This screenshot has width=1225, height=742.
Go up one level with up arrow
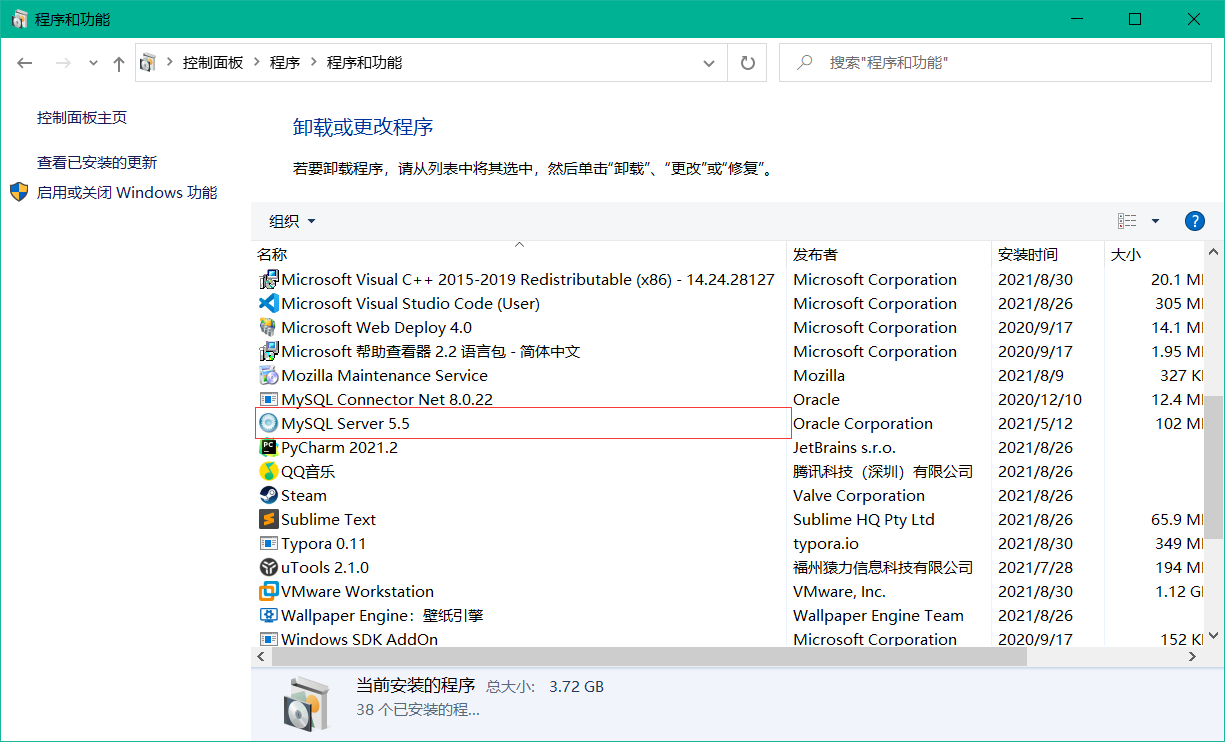click(x=119, y=63)
